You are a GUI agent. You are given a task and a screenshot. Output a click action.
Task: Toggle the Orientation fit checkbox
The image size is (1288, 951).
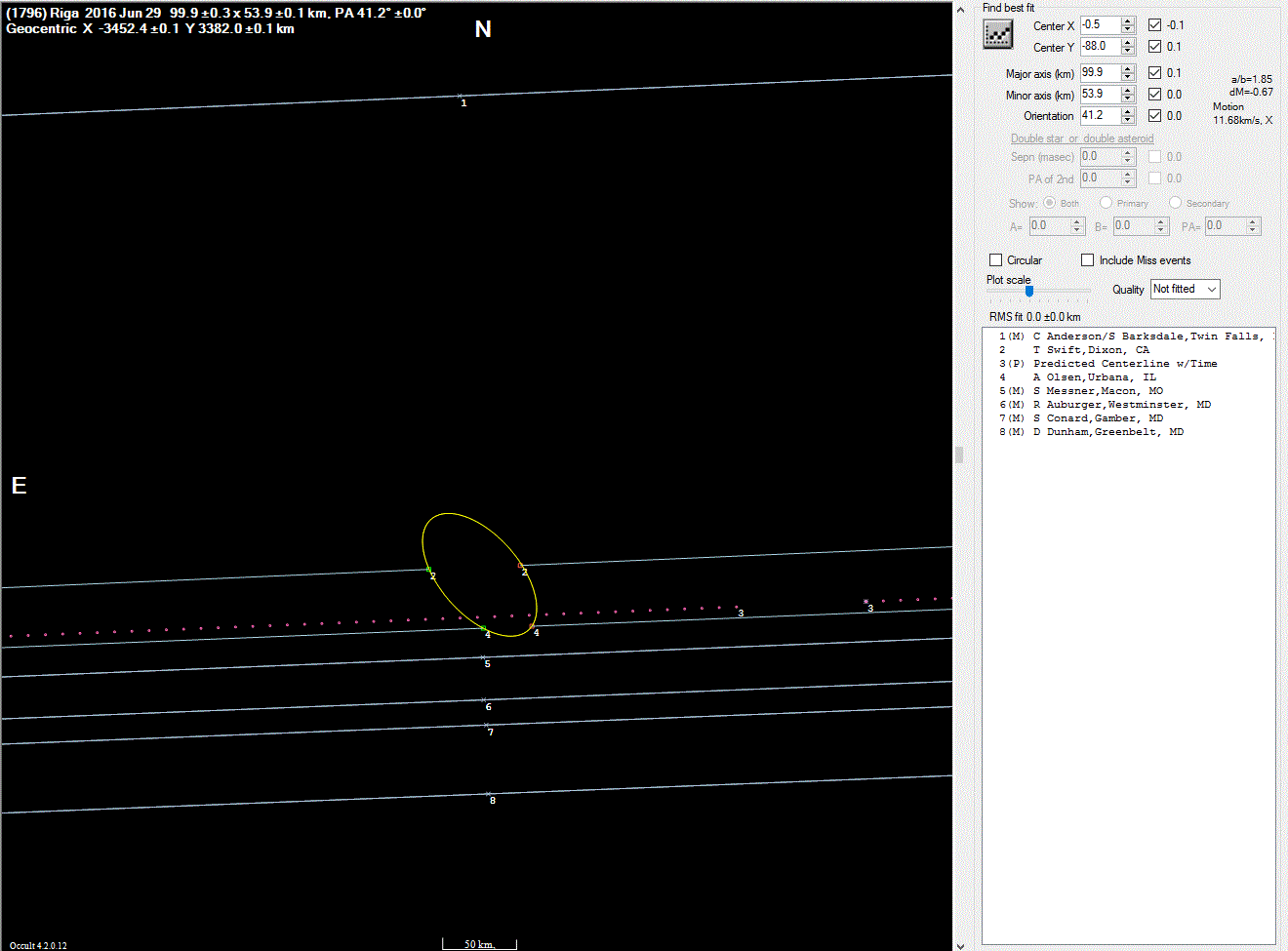[1155, 116]
